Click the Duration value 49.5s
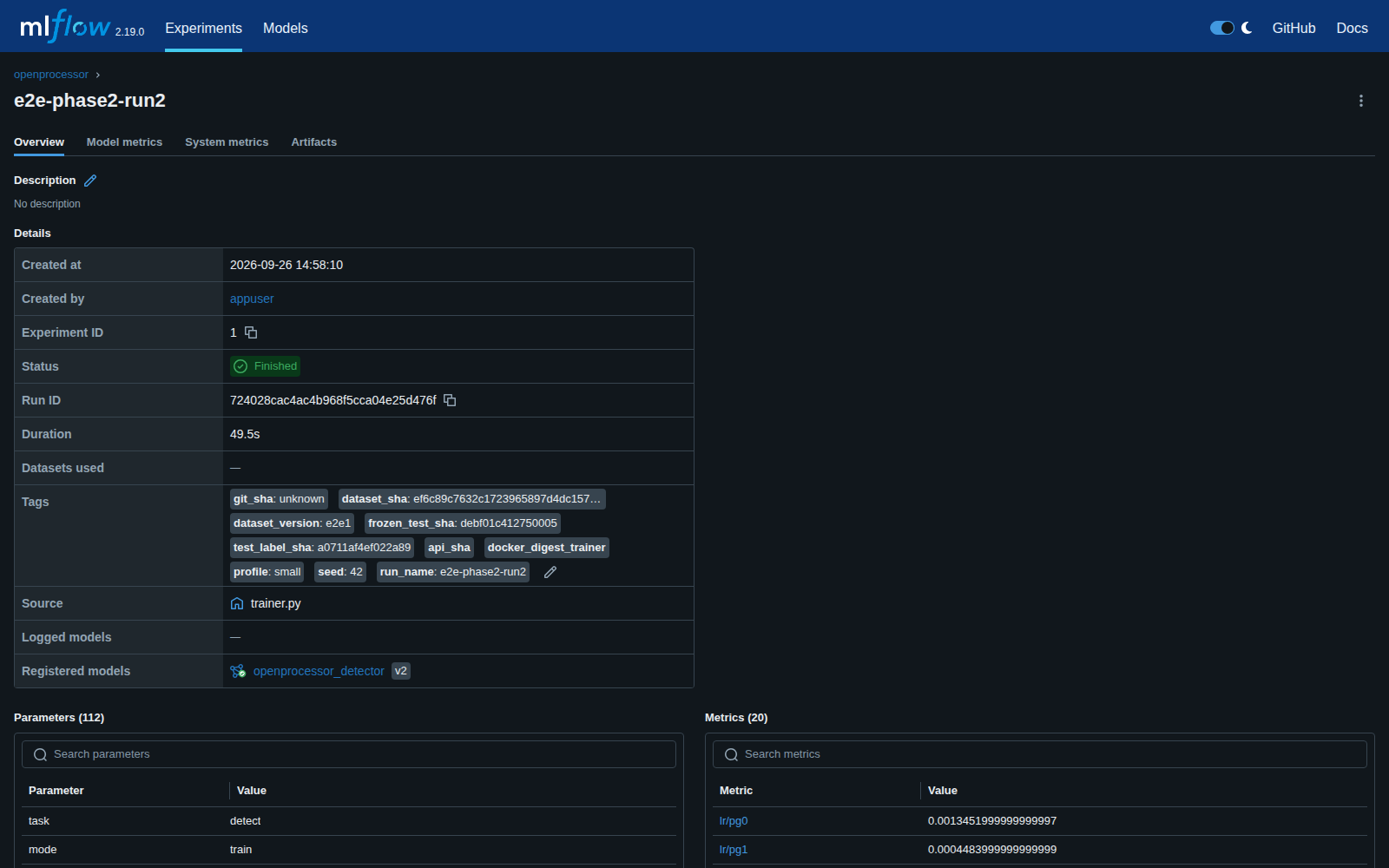Screen dimensions: 1389x868 coord(245,434)
